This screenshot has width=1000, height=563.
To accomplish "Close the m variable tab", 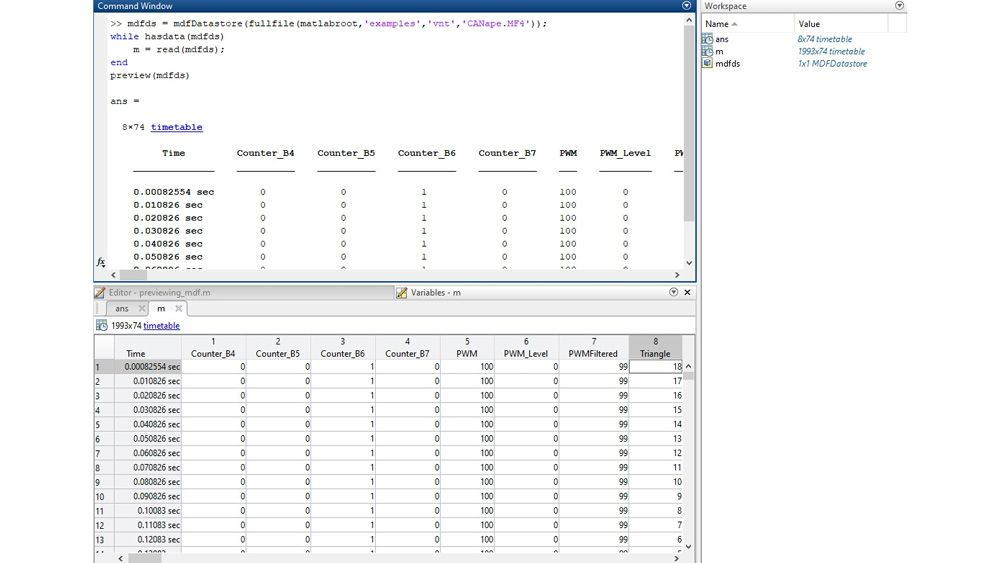I will [177, 309].
